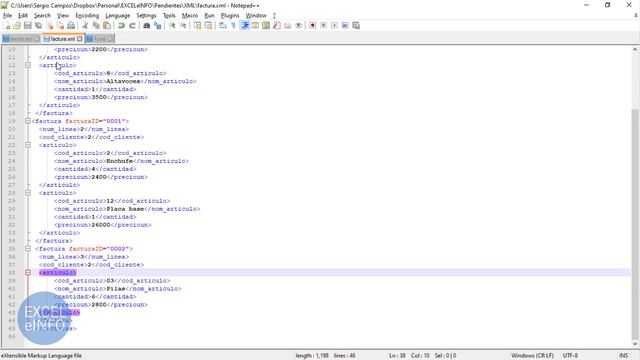Click the Cut scissors icon

(85, 25)
